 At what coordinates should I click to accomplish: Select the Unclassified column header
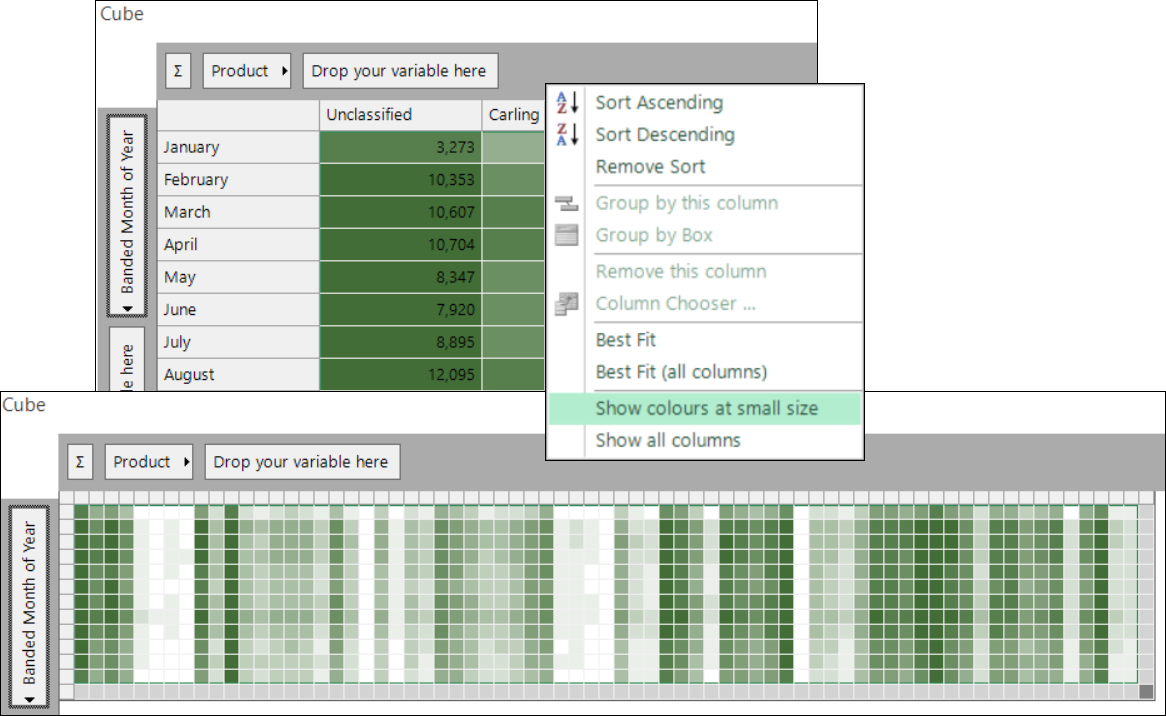(401, 115)
